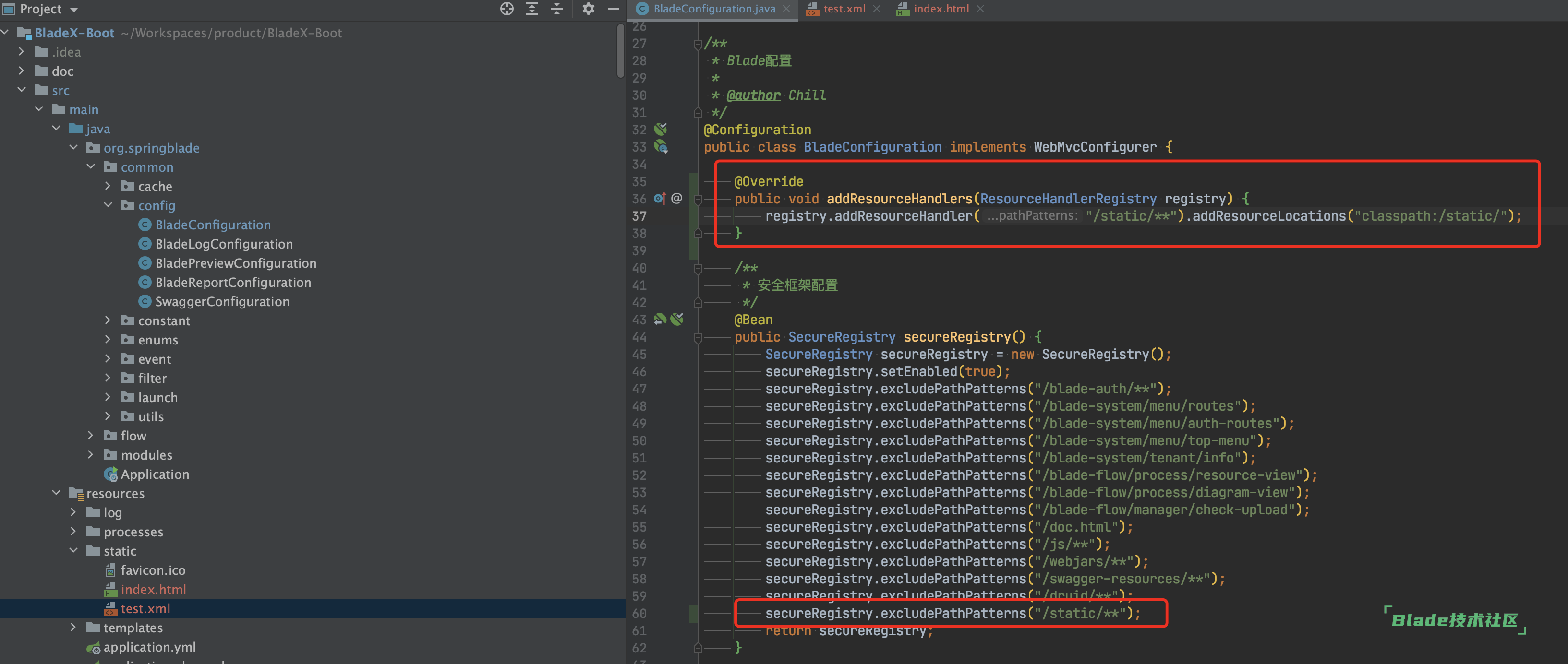Collapse the static folder

[73, 551]
